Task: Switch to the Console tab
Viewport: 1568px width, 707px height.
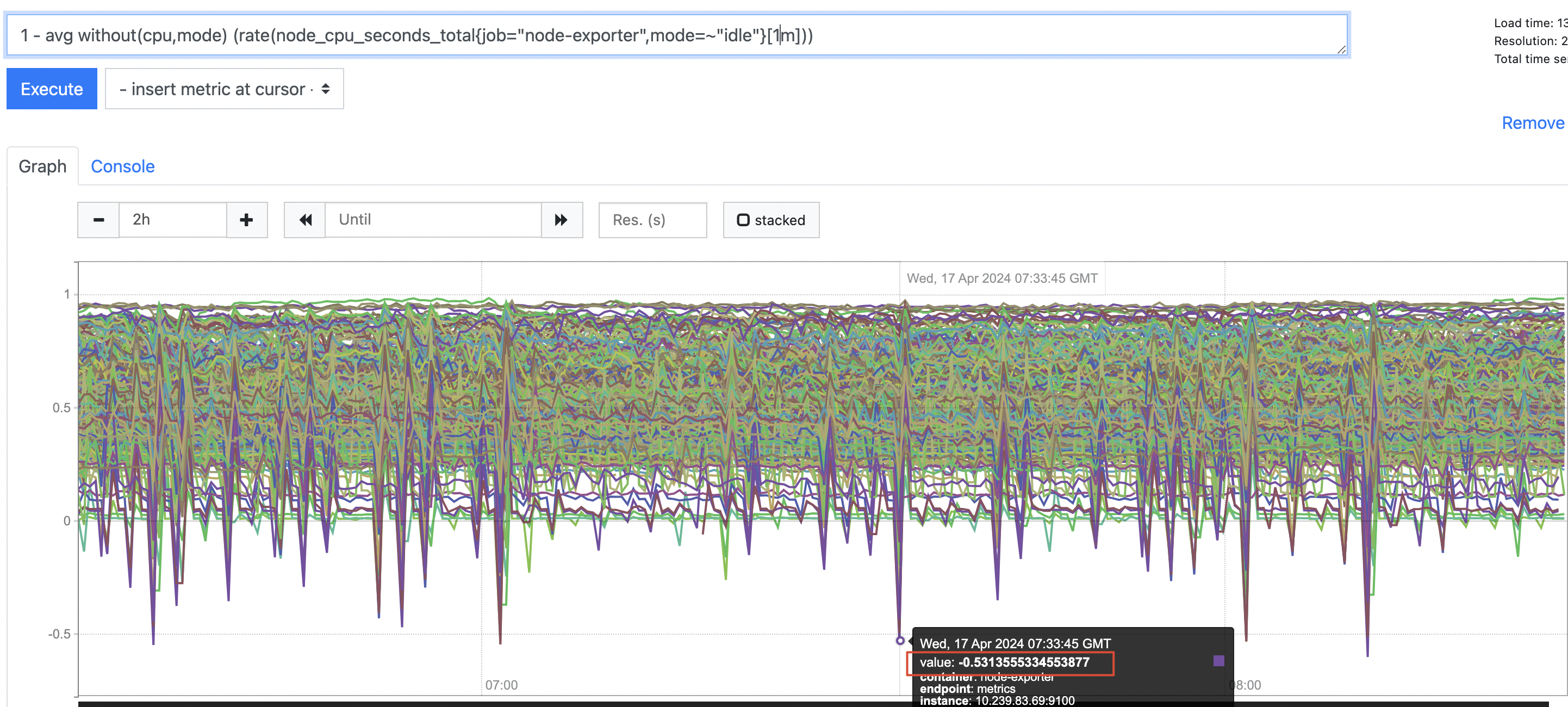Action: 122,166
